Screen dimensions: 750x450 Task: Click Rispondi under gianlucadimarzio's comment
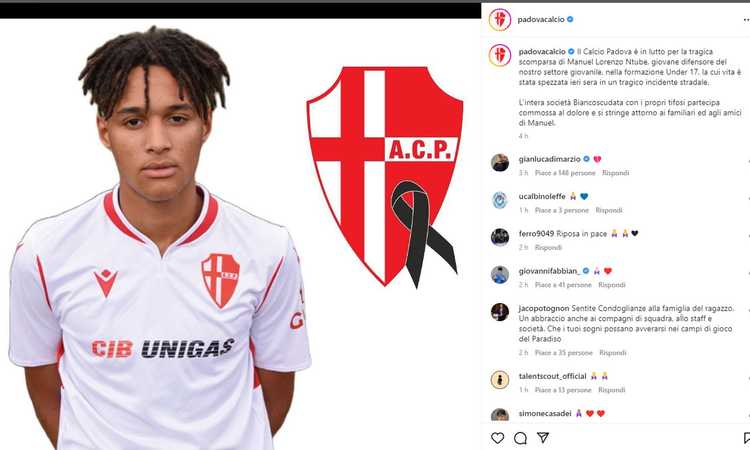[616, 173]
